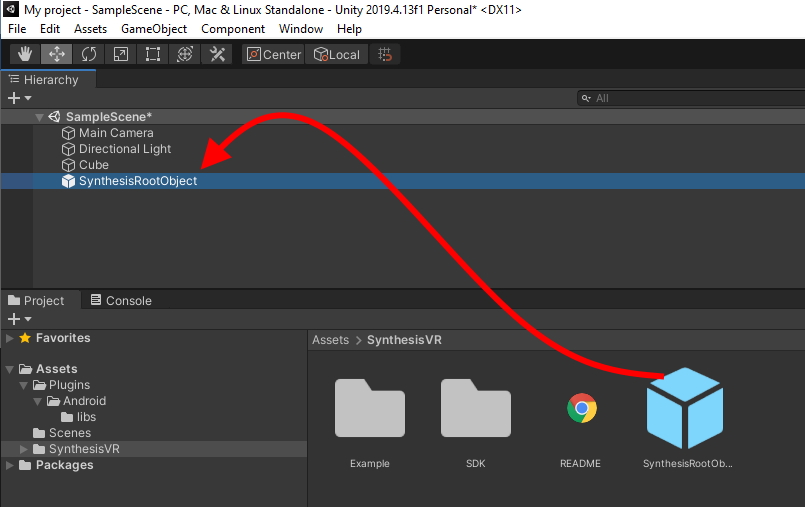Viewport: 805px width, 507px height.
Task: Select the README file icon
Action: pos(581,408)
